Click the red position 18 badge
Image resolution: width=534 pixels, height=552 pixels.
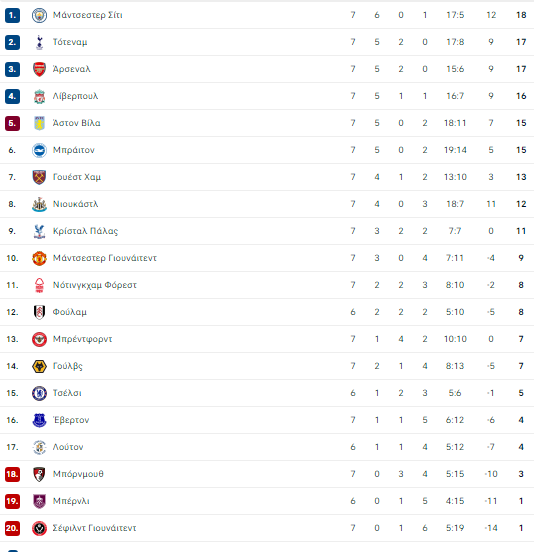[x=12, y=474]
